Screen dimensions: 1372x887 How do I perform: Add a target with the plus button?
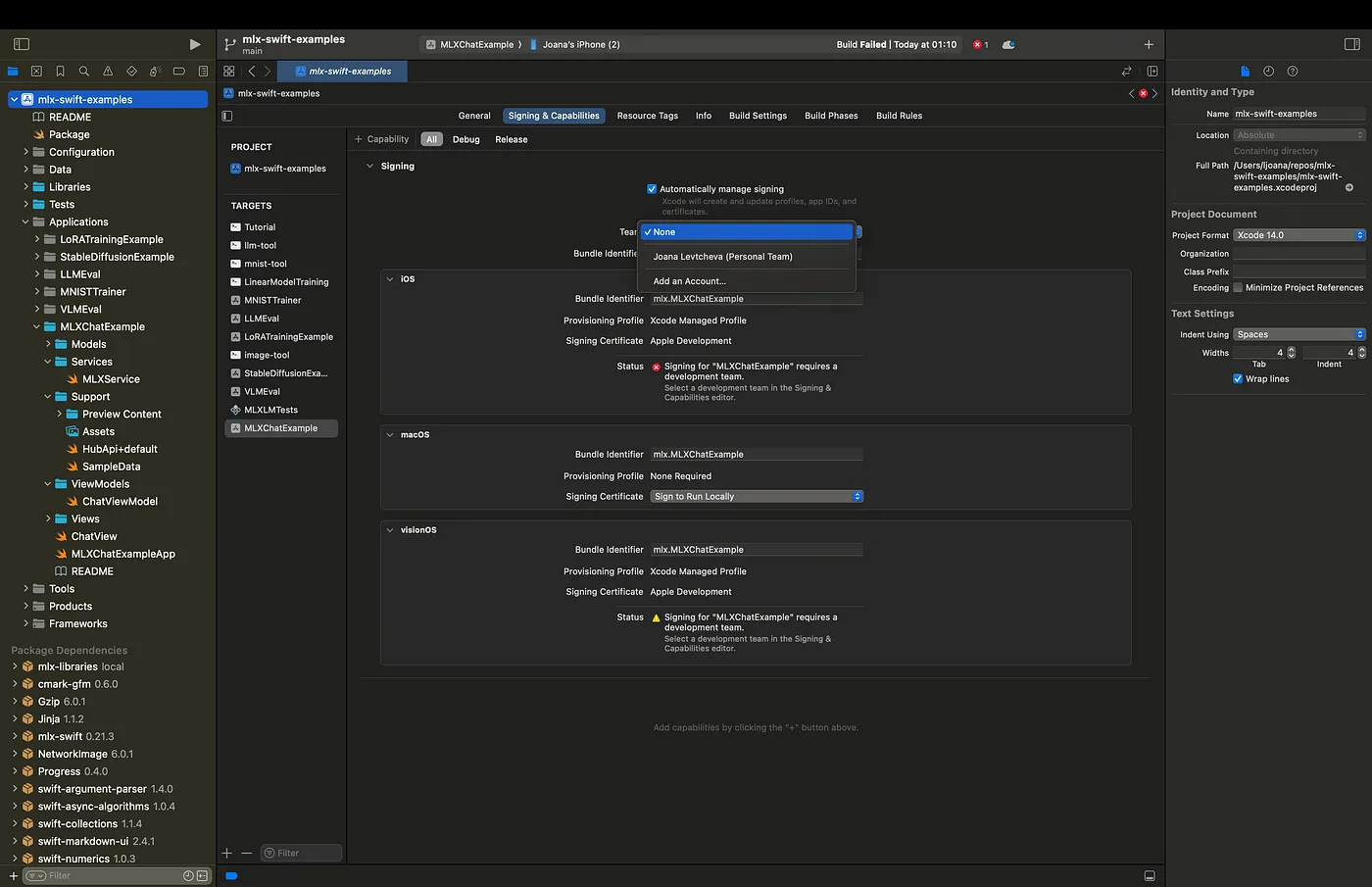coord(227,853)
